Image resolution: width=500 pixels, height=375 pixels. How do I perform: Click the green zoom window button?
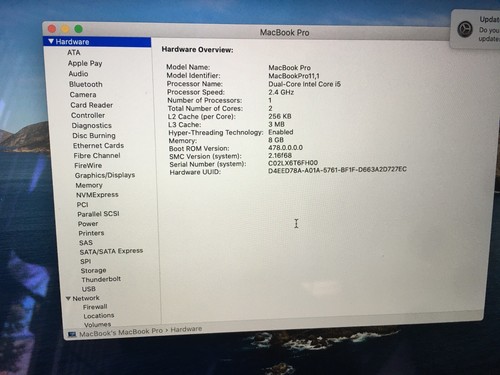[79, 29]
